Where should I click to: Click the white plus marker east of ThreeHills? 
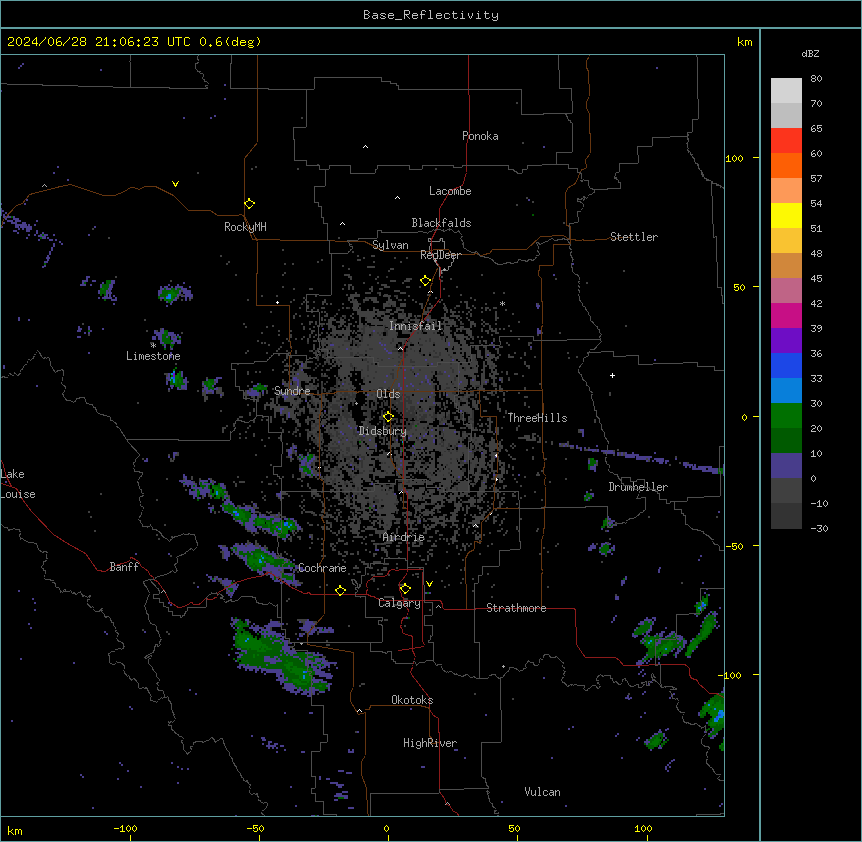coord(612,375)
